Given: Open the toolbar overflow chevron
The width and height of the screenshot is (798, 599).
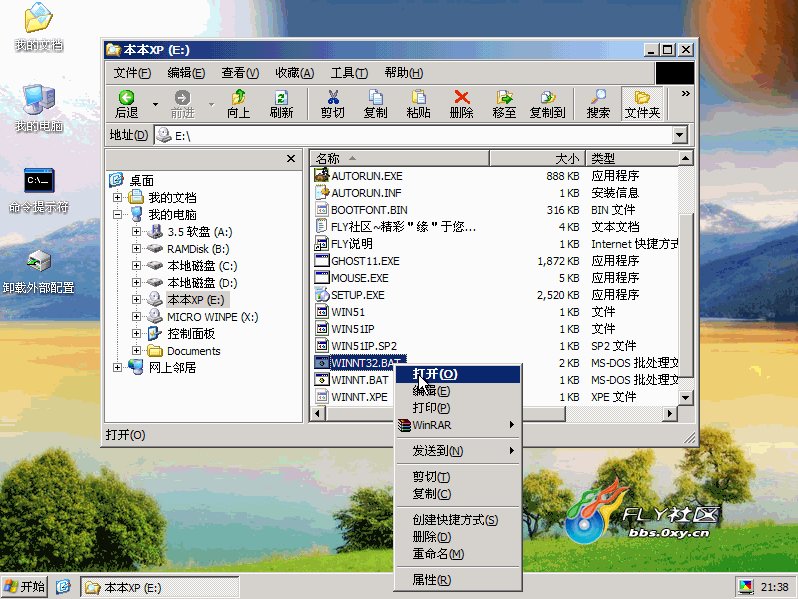Looking at the screenshot, I should click(x=686, y=94).
